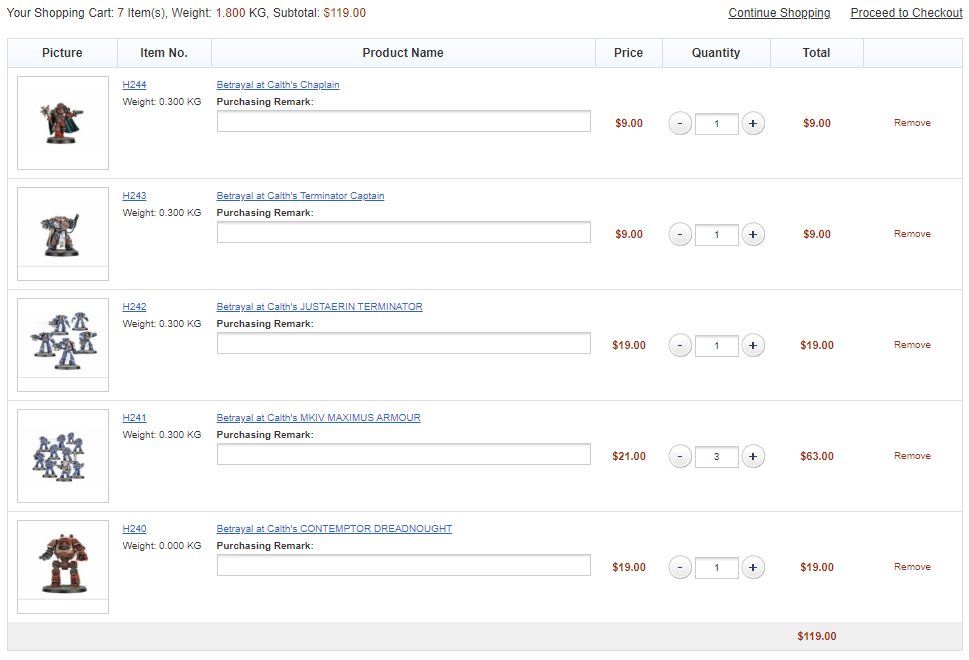Viewport: 969px width, 660px height.
Task: Remove JUSTAERIN TERMINATOR from cart
Action: point(912,345)
